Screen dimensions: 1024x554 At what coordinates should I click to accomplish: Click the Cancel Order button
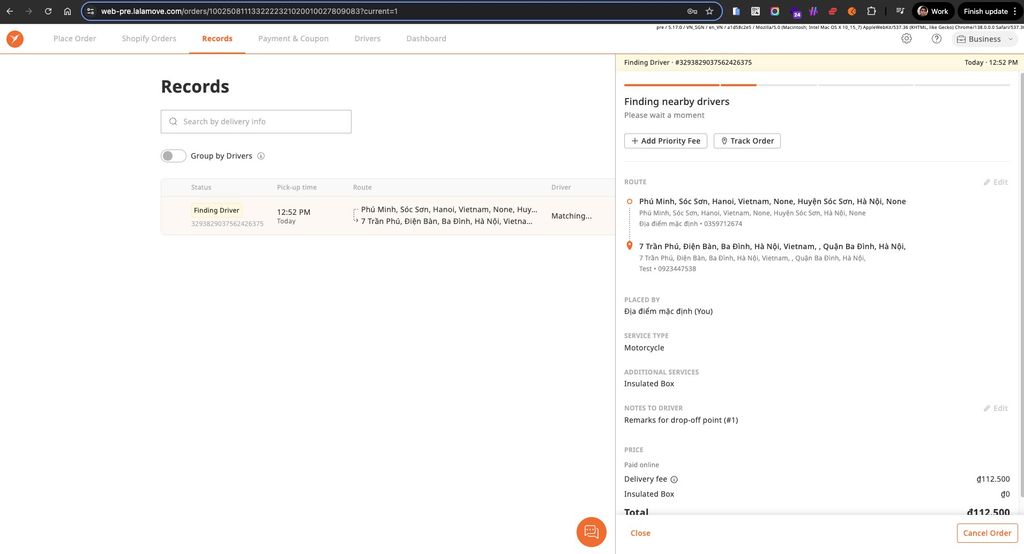coord(986,533)
